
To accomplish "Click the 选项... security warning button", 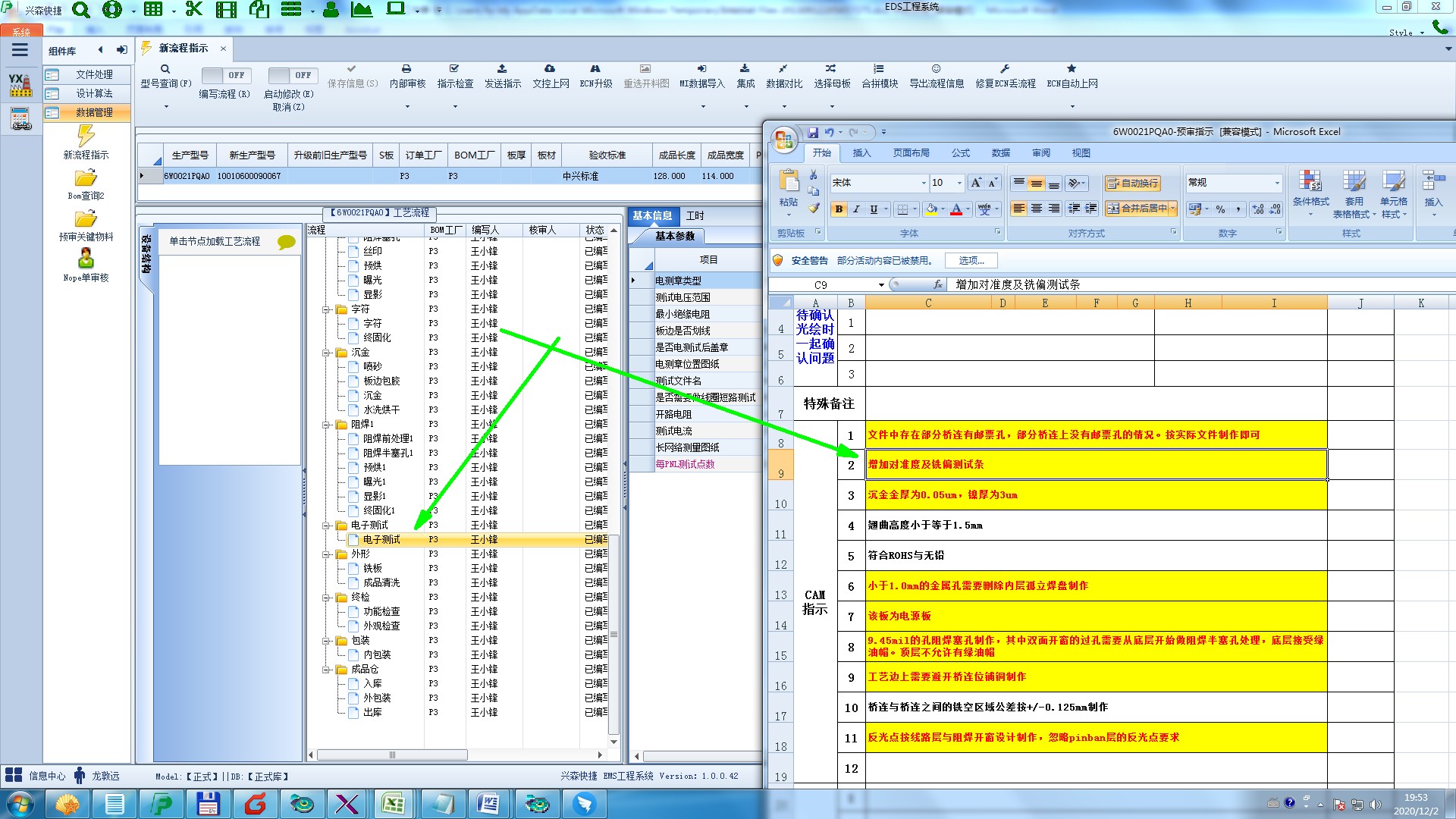I will [971, 261].
